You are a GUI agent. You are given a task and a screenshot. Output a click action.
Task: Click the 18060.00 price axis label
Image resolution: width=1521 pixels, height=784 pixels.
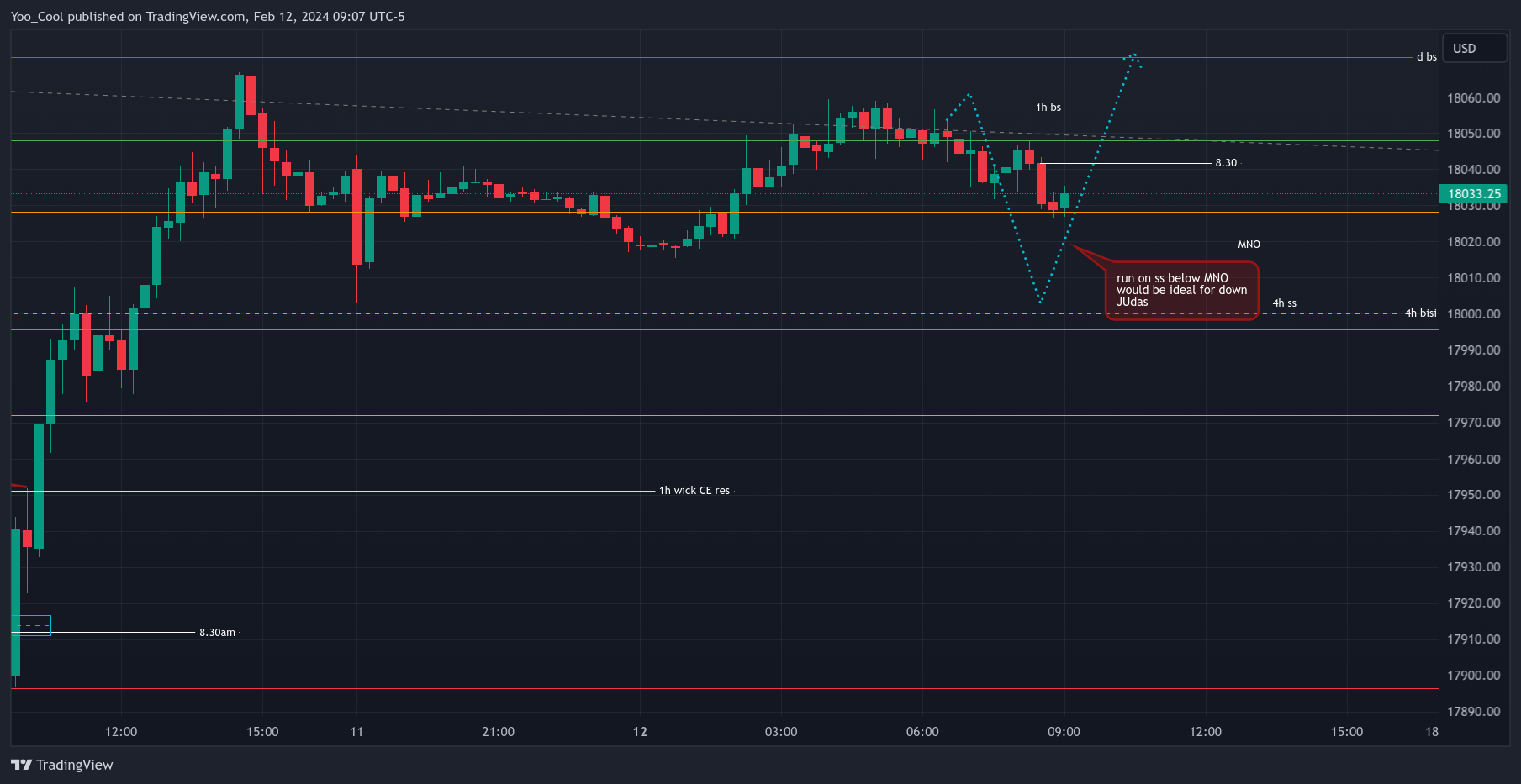[1473, 98]
